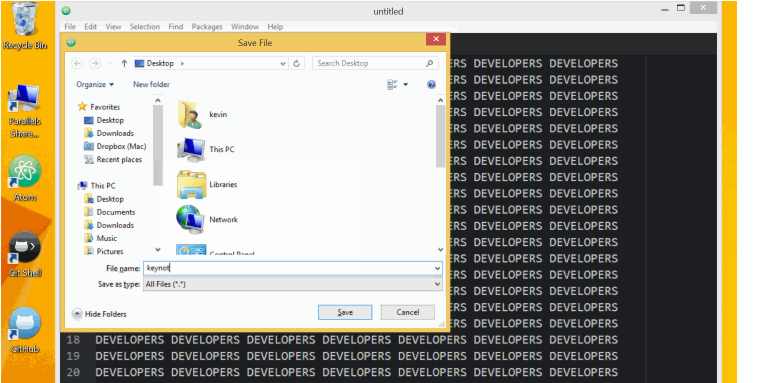Expand the Save as type combo box
Image resolution: width=758 pixels, height=383 pixels.
click(x=292, y=284)
